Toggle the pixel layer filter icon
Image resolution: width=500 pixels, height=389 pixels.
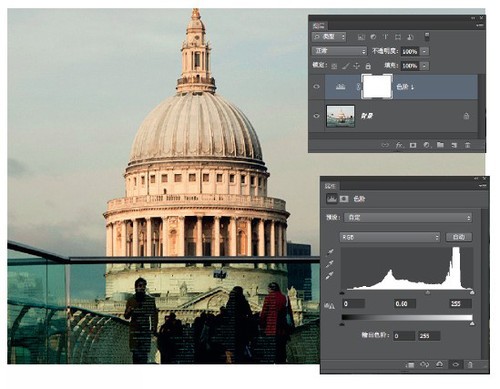[x=361, y=37]
